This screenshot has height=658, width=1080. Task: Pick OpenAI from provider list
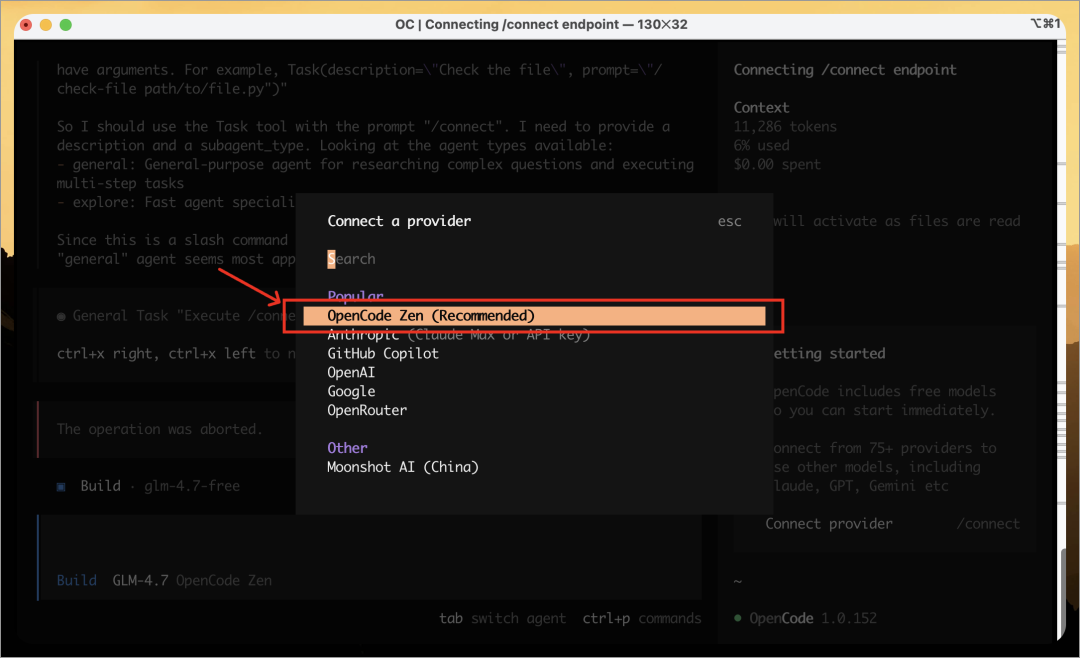[351, 373]
